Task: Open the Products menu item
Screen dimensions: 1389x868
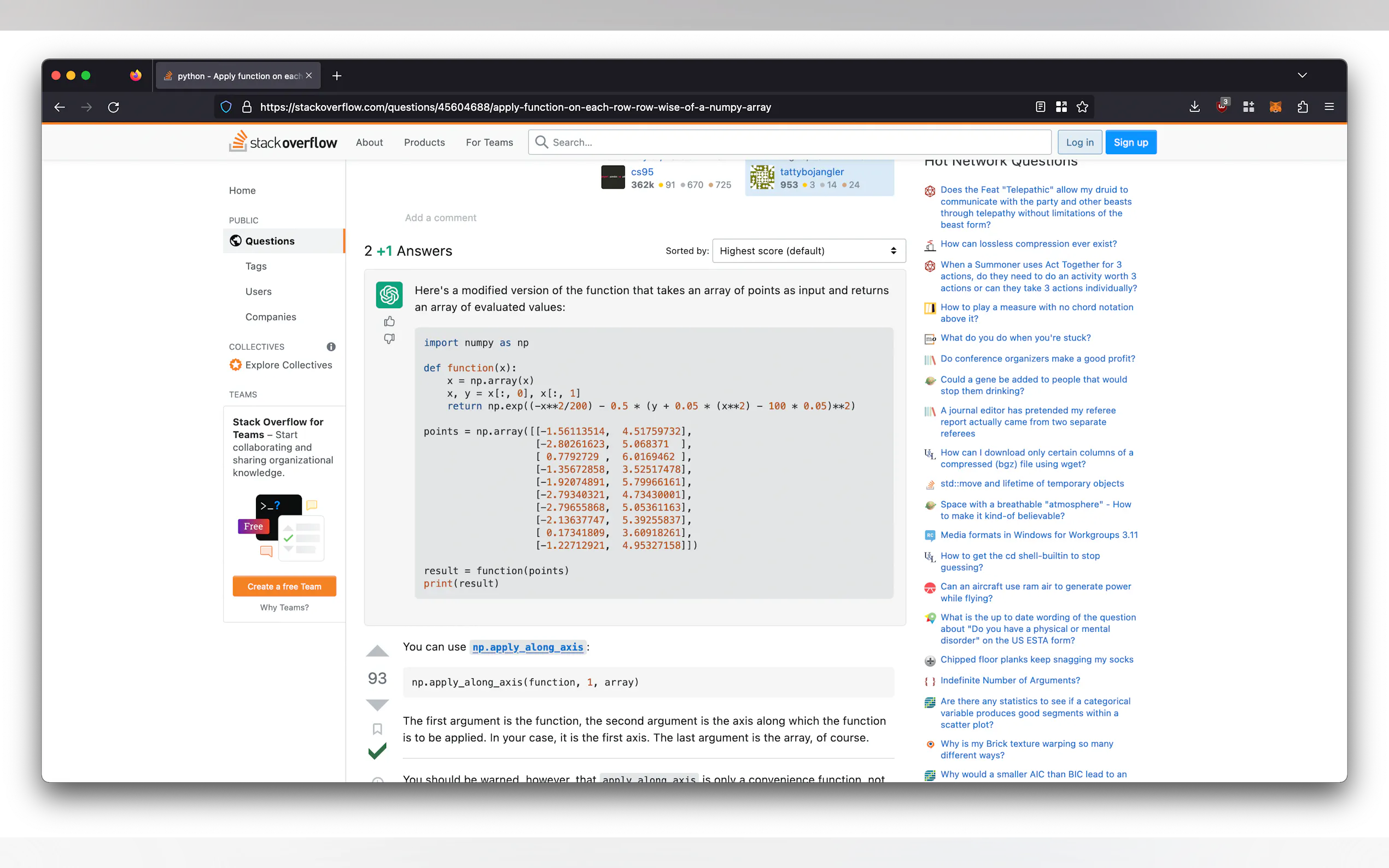Action: tap(424, 142)
